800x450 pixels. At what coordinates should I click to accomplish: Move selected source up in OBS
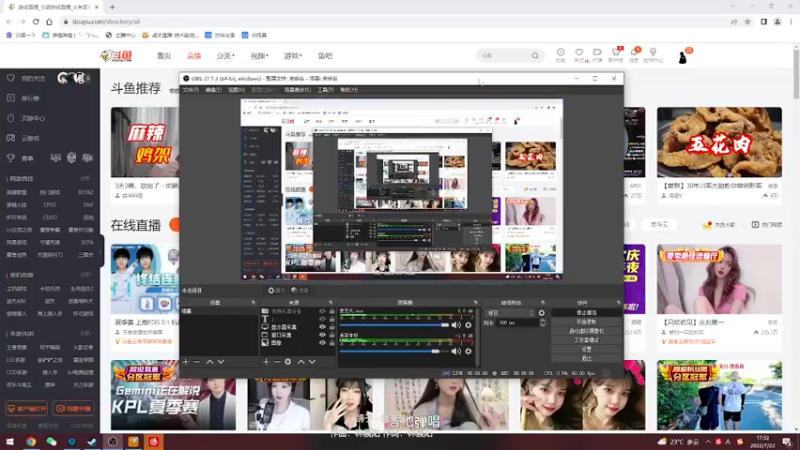pyautogui.click(x=301, y=362)
